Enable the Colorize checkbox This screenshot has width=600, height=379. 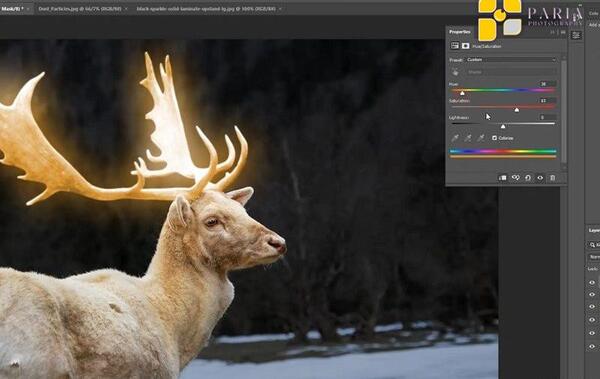point(494,138)
